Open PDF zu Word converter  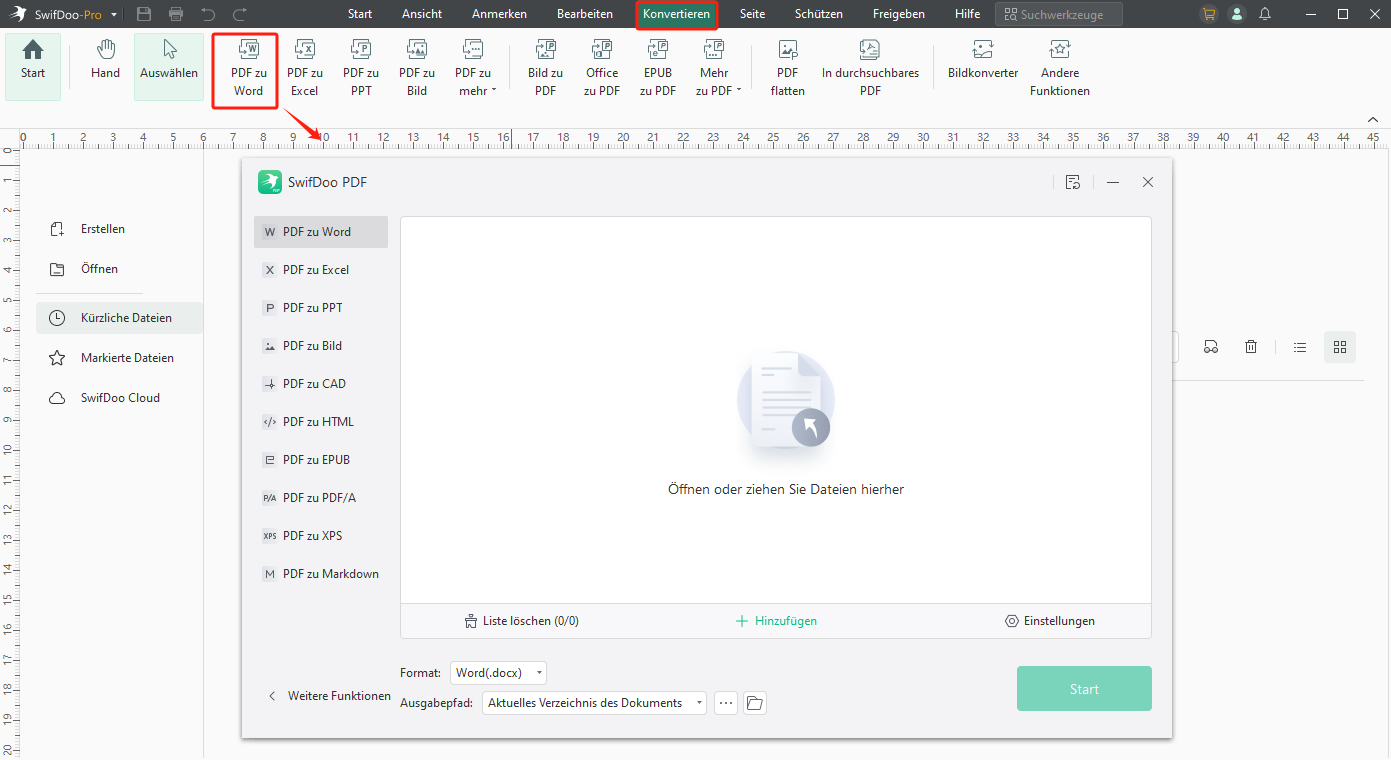[248, 70]
